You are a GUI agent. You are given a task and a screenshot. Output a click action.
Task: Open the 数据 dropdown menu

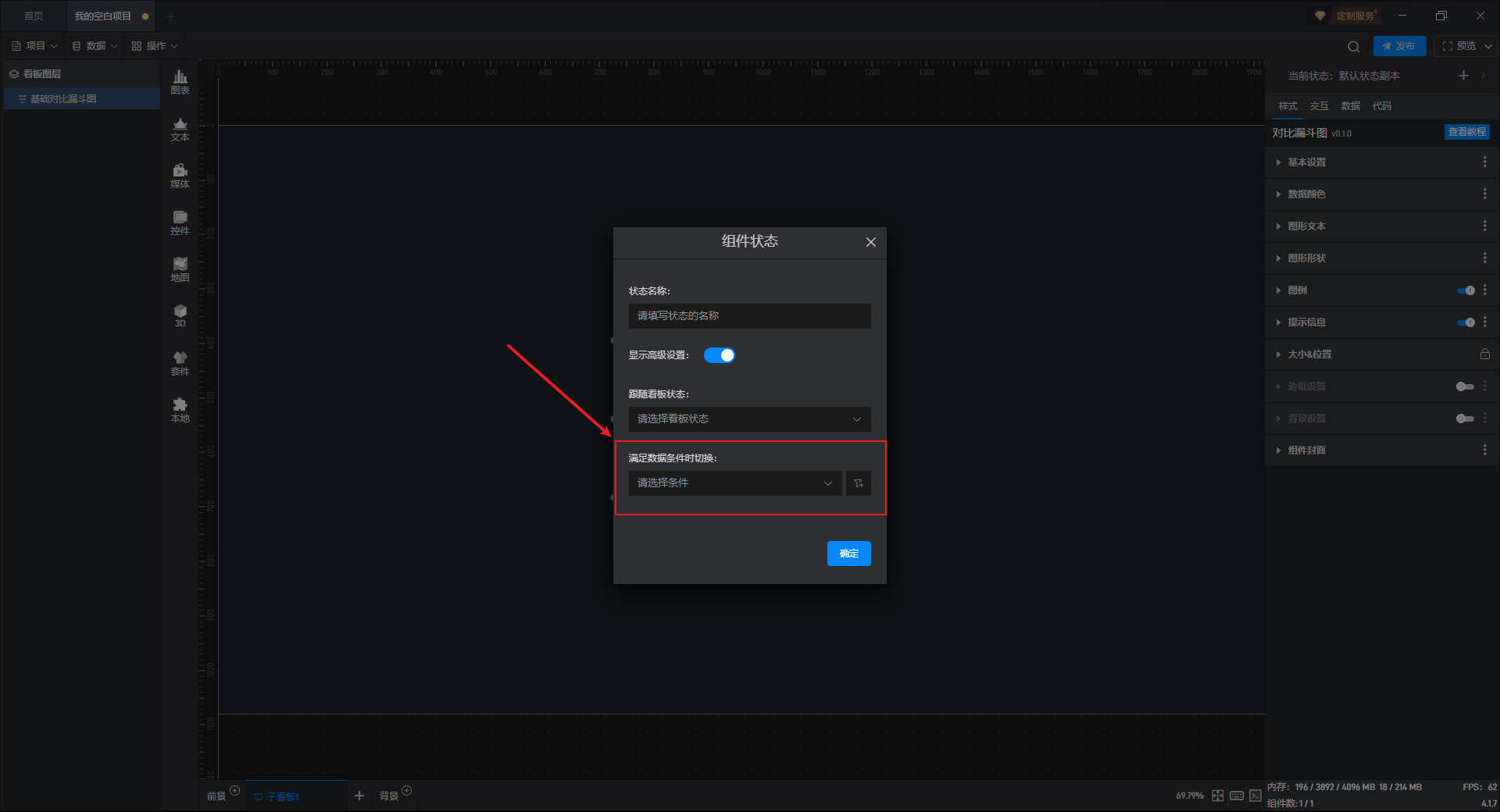(95, 46)
